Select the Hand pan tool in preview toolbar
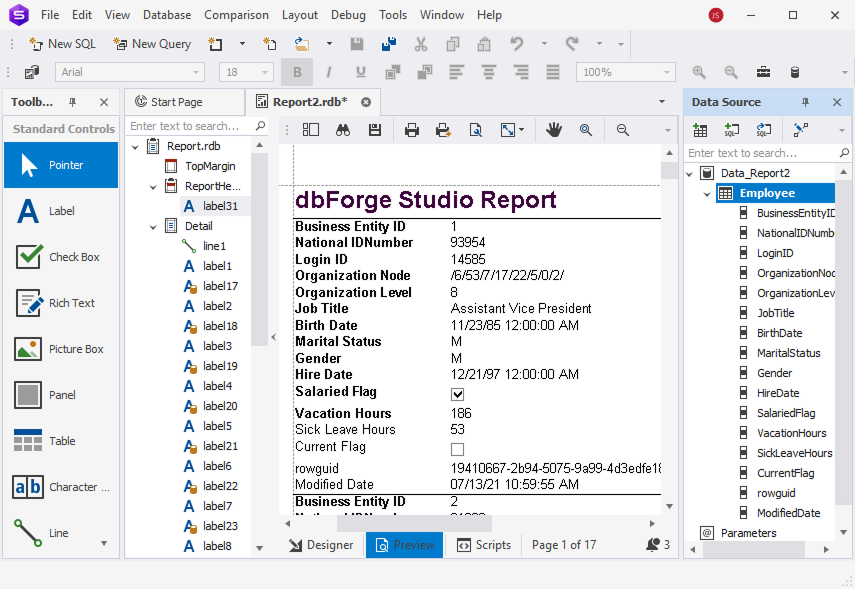This screenshot has height=589, width=855. (x=553, y=129)
